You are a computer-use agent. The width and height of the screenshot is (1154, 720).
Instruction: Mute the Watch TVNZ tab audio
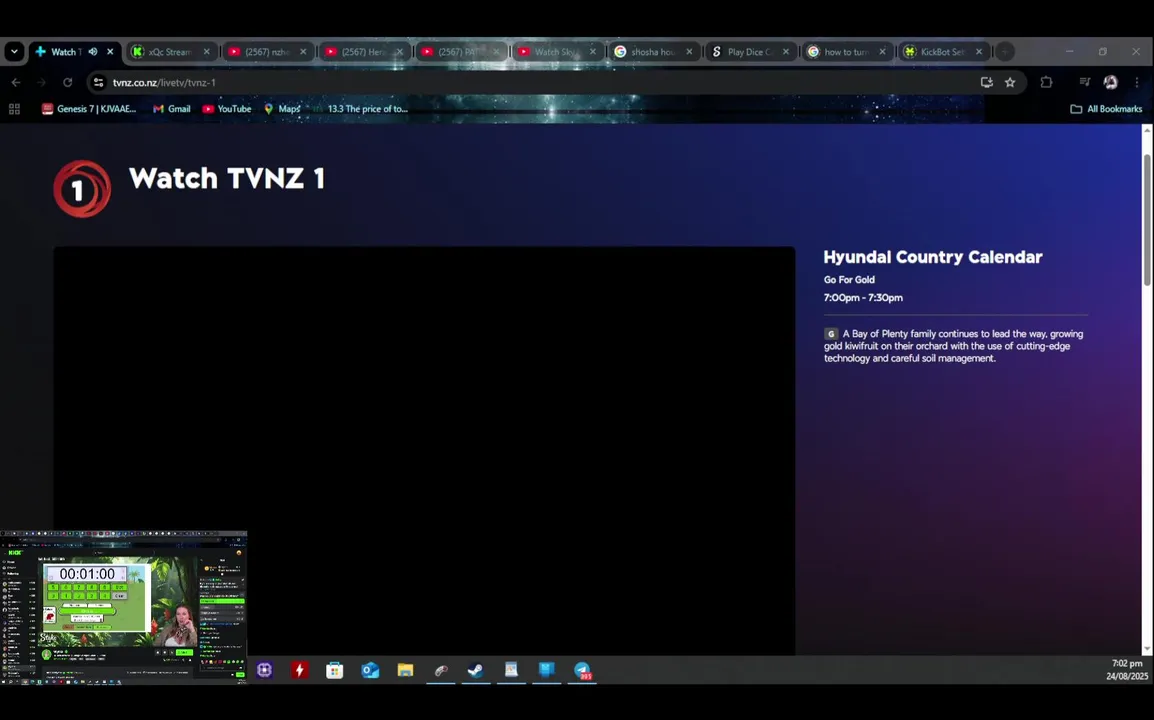pos(93,52)
